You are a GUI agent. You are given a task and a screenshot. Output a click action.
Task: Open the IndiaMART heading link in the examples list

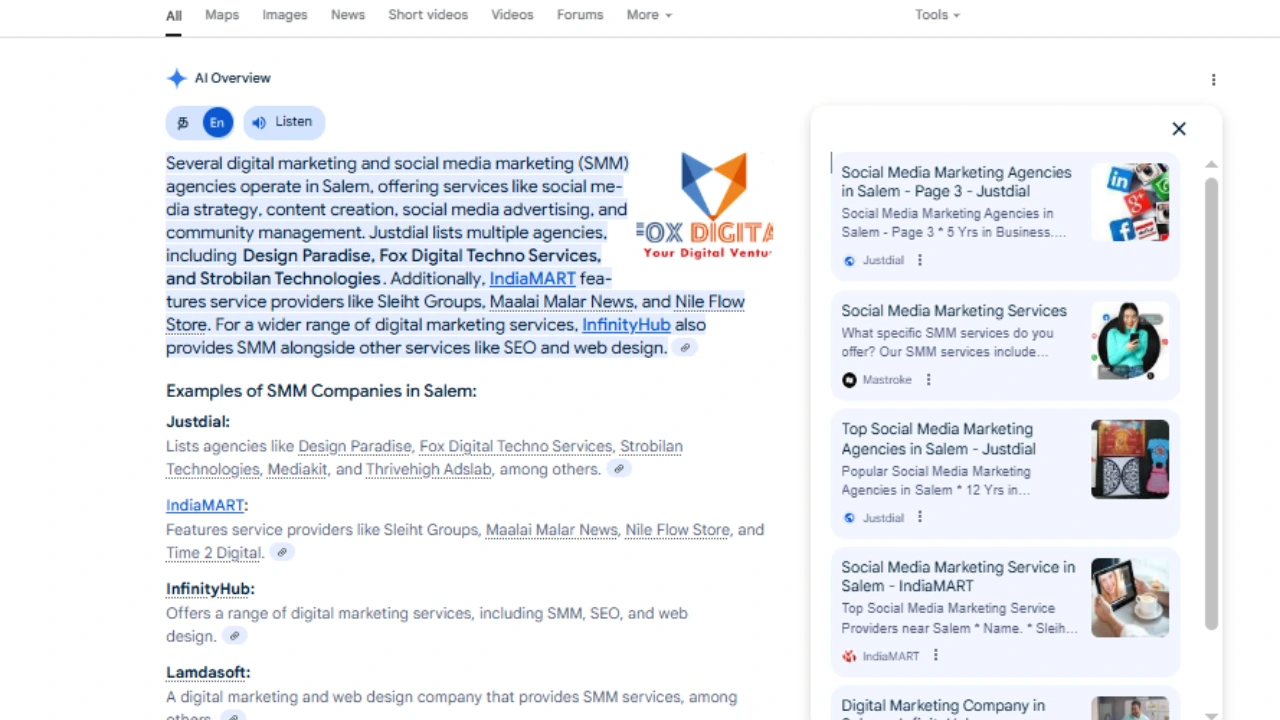(205, 505)
